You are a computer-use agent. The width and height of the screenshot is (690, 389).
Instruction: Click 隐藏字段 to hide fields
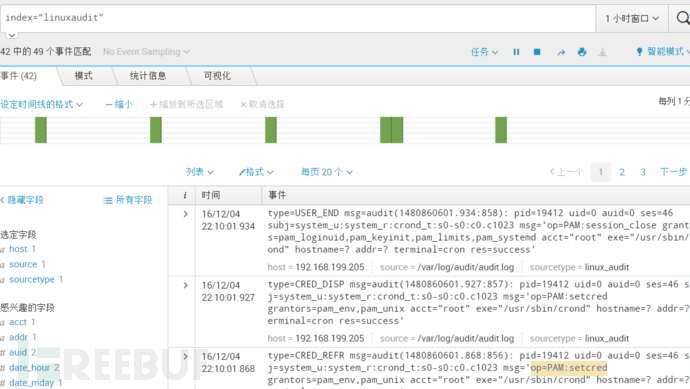click(22, 200)
